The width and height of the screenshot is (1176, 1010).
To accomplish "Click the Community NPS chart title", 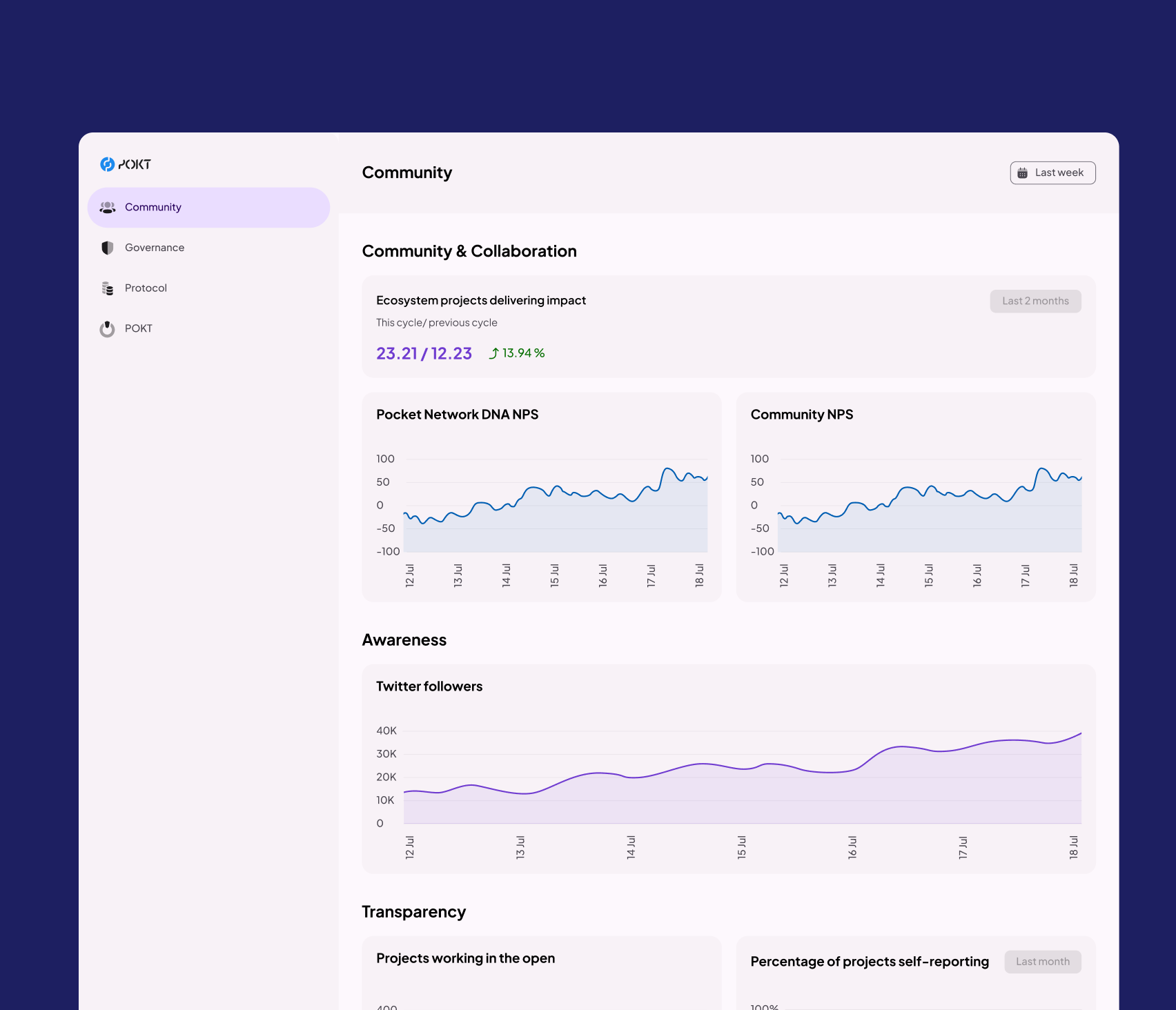I will (x=802, y=415).
